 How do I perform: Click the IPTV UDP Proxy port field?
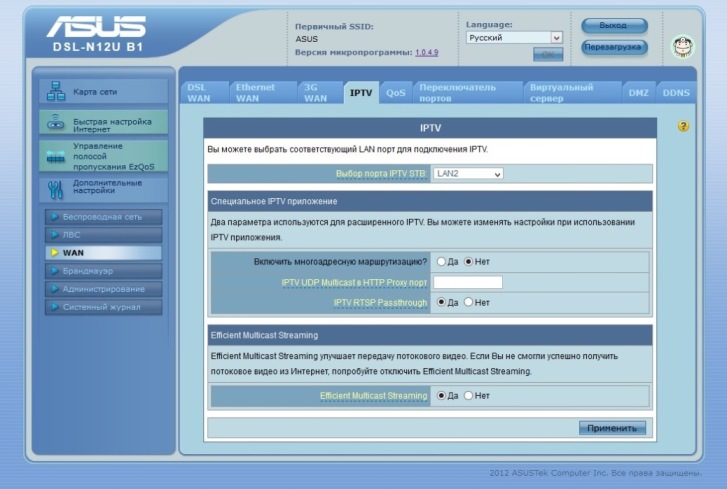467,282
